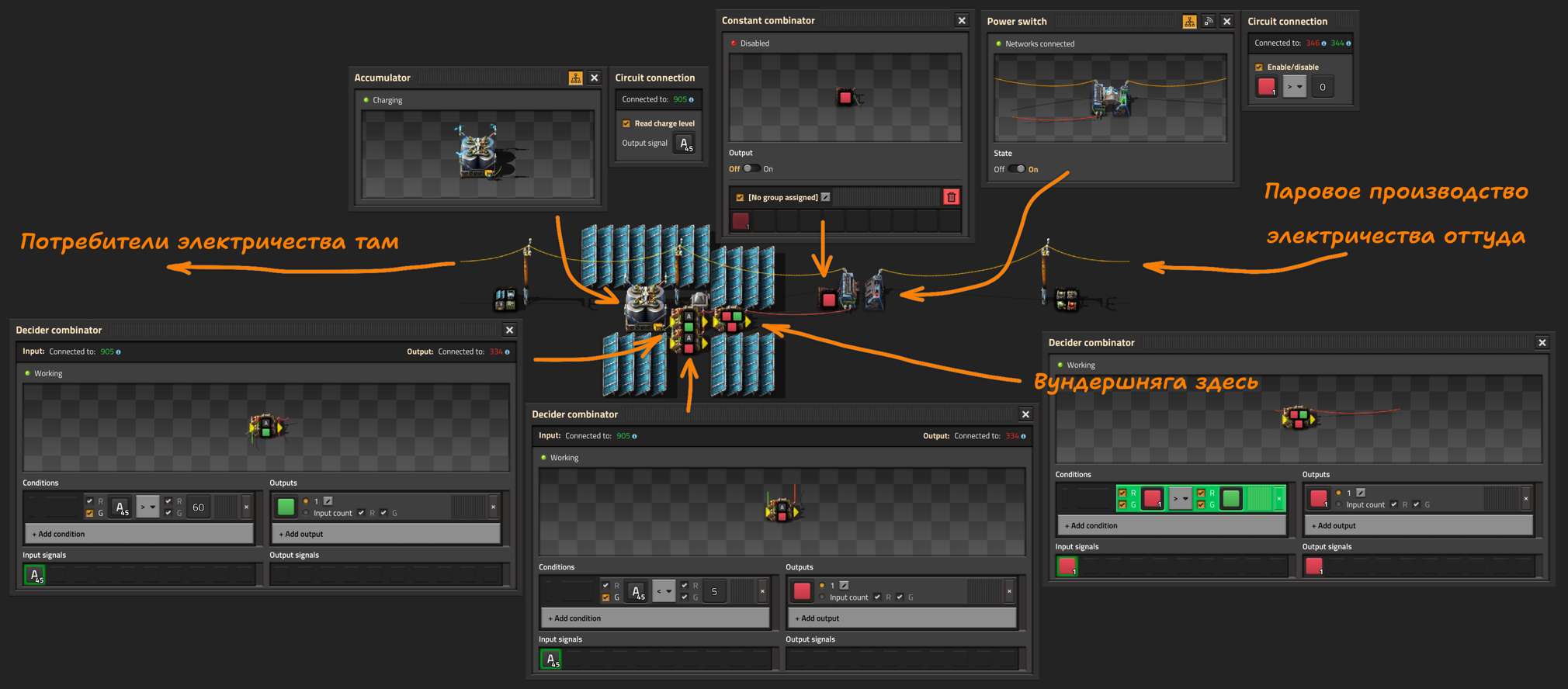Toggle Read charge level checkbox
This screenshot has height=689, width=1568.
(x=626, y=123)
